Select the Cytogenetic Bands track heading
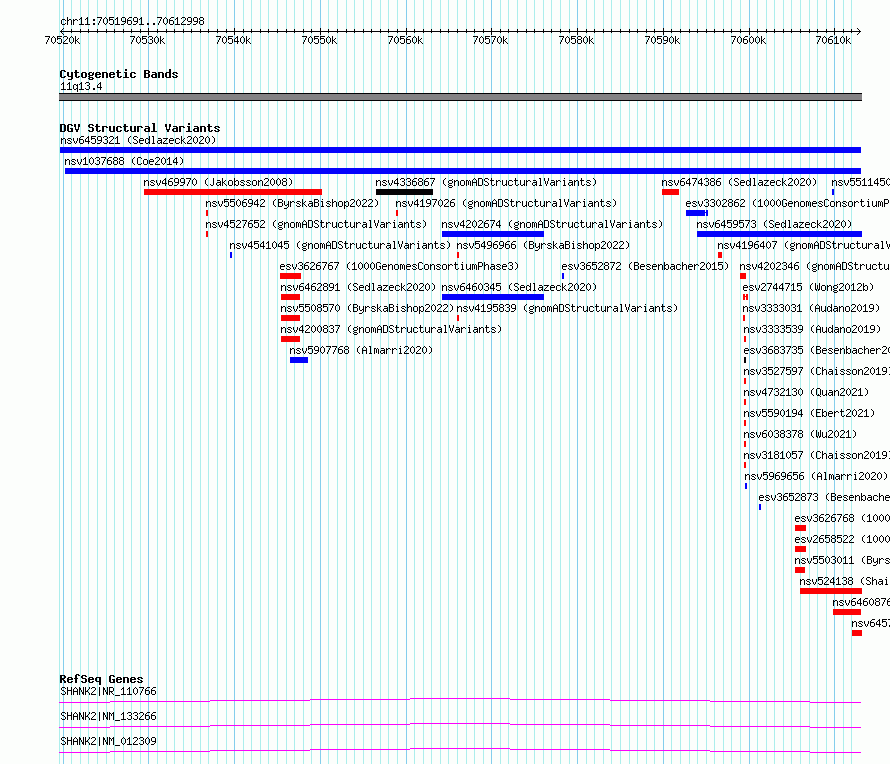The image size is (890, 764). click(x=119, y=74)
